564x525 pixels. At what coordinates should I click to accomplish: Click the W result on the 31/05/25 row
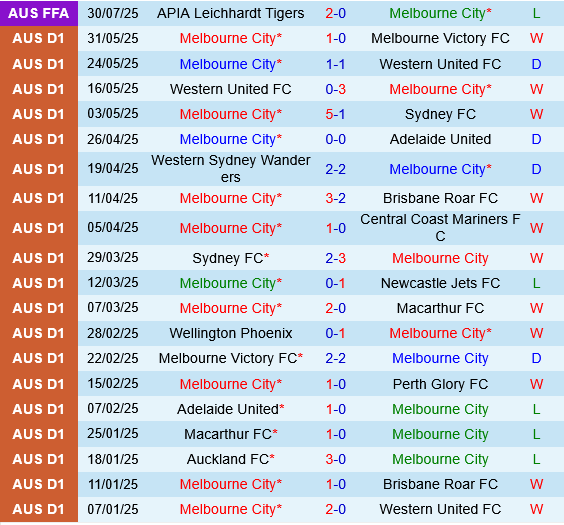[x=536, y=38]
